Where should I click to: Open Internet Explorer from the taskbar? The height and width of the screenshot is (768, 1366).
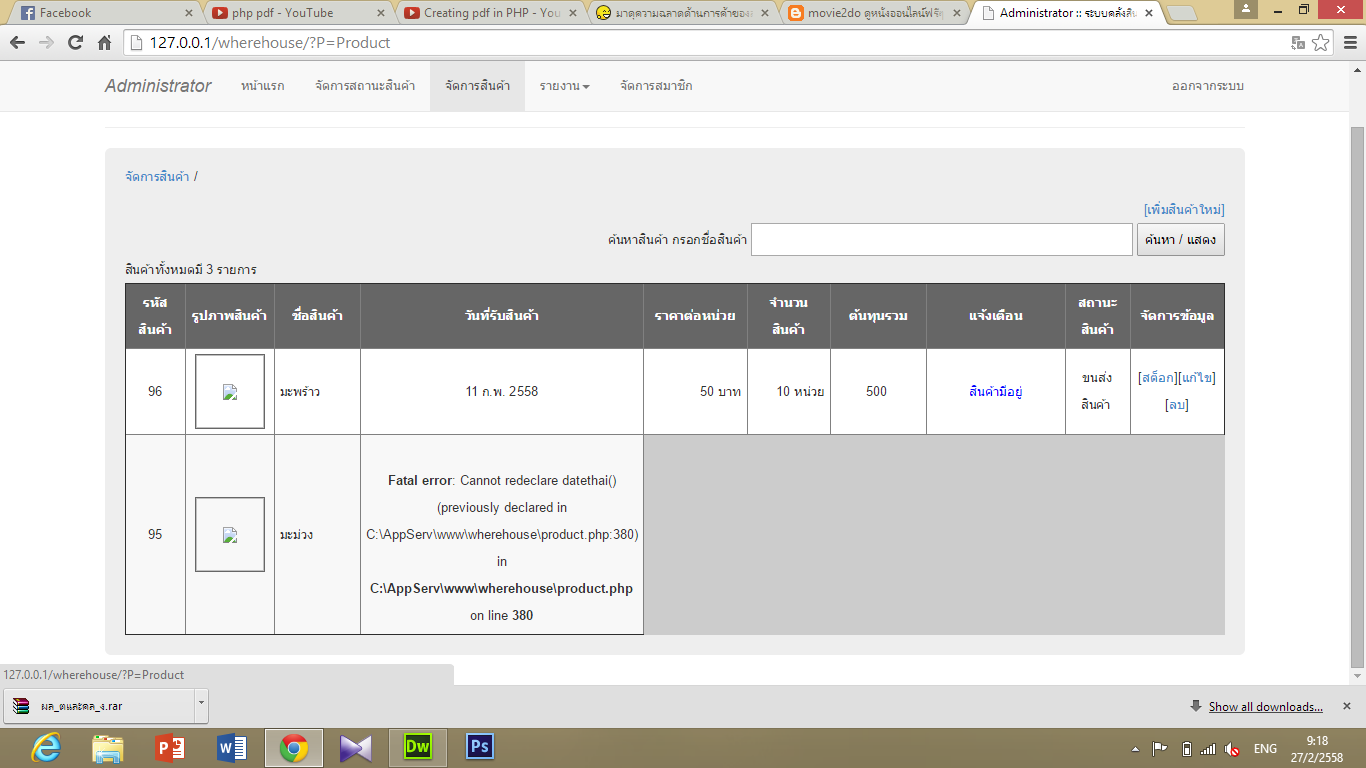46,747
